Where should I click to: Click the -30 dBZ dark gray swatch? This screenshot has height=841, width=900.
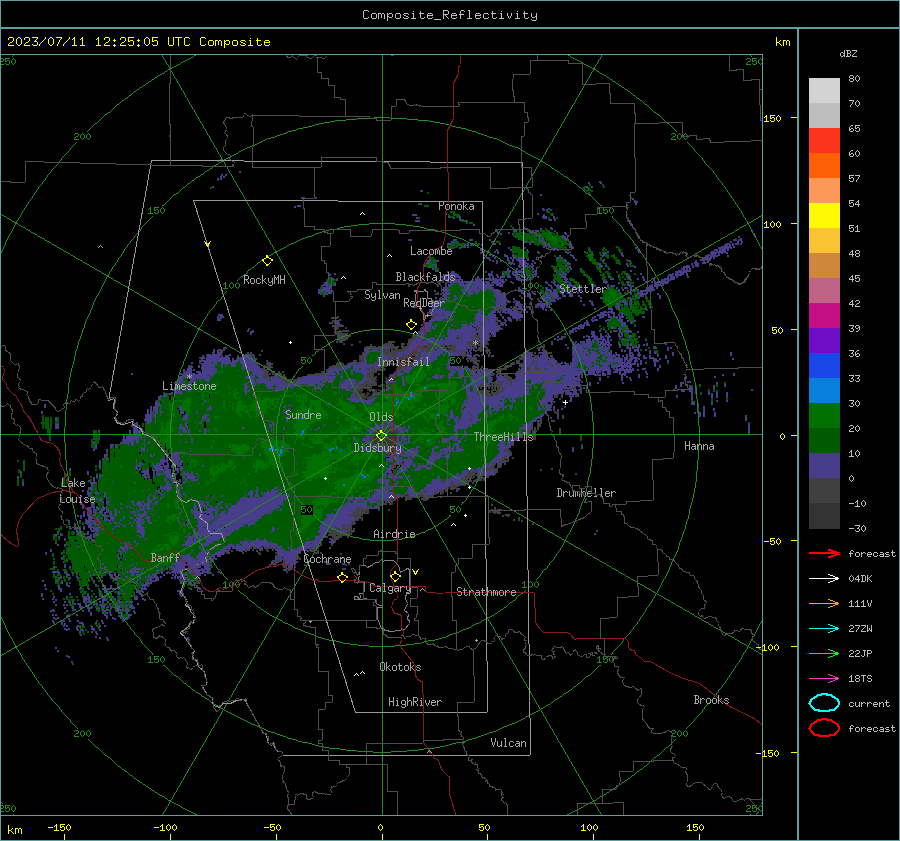[x=824, y=516]
